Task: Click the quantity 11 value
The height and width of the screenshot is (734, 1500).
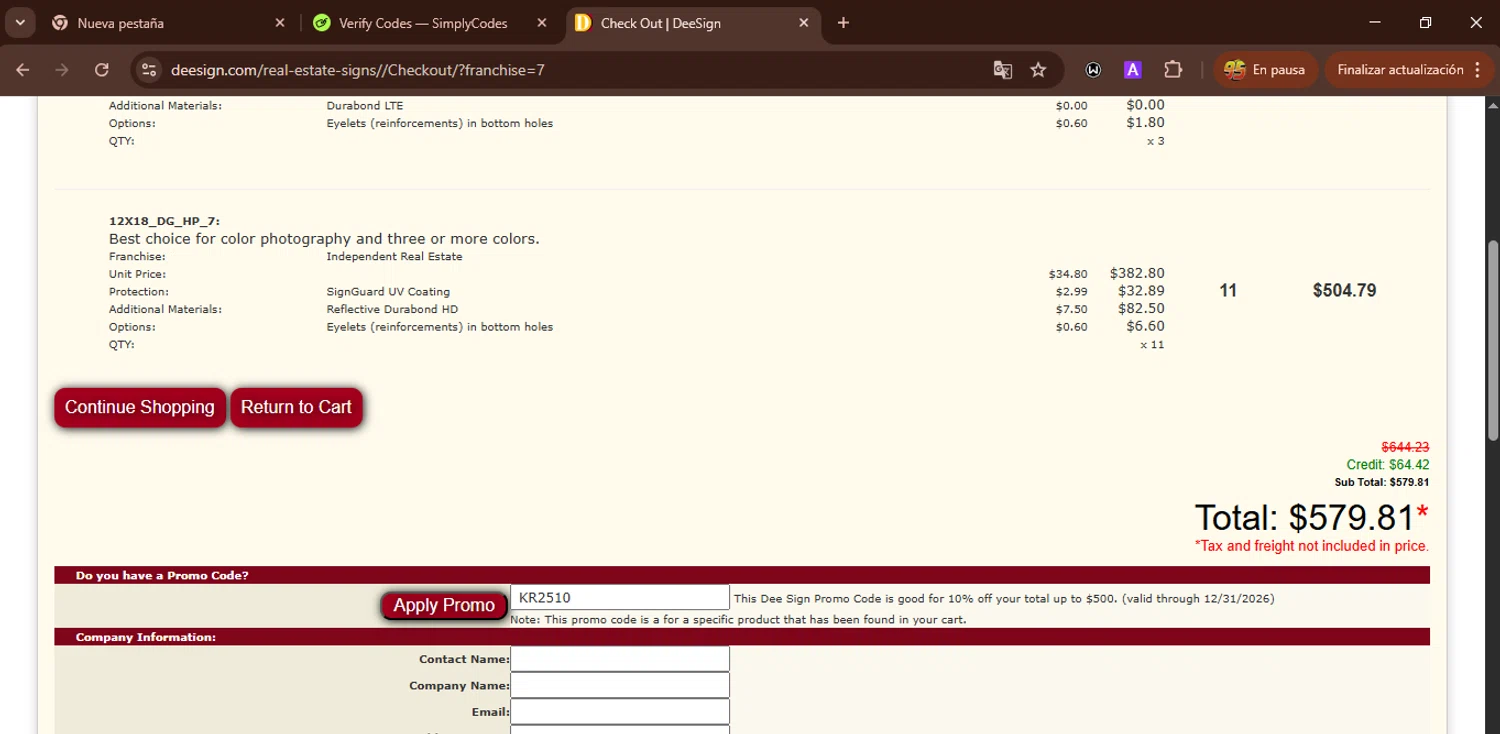Action: [1228, 291]
